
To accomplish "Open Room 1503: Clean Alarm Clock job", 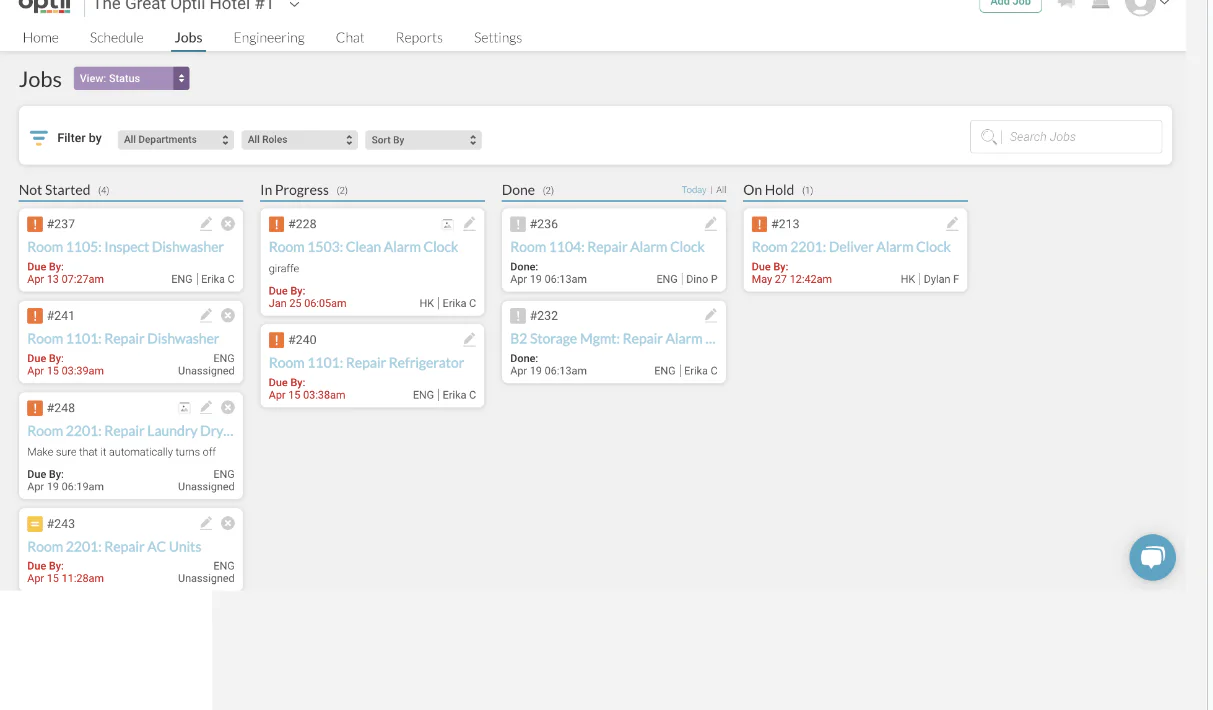I will (x=364, y=247).
